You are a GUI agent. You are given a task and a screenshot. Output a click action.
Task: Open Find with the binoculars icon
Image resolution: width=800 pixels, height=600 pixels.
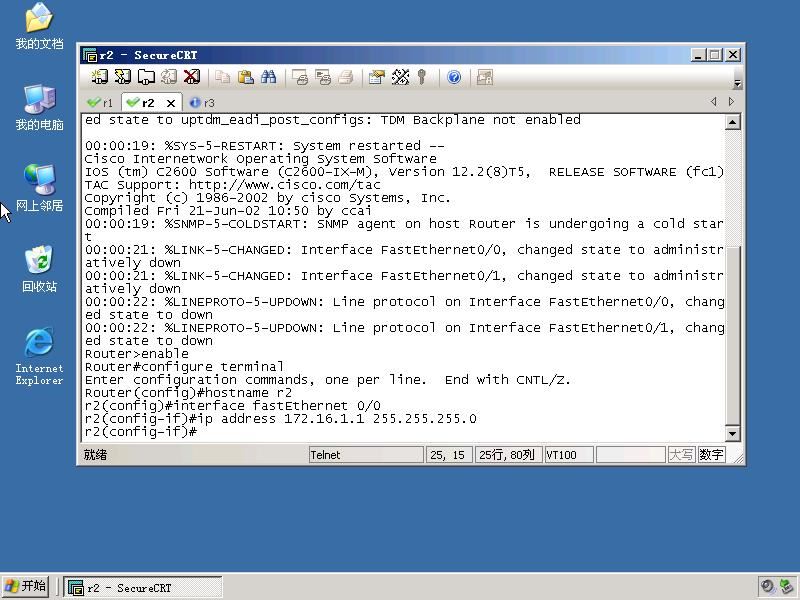[x=269, y=77]
